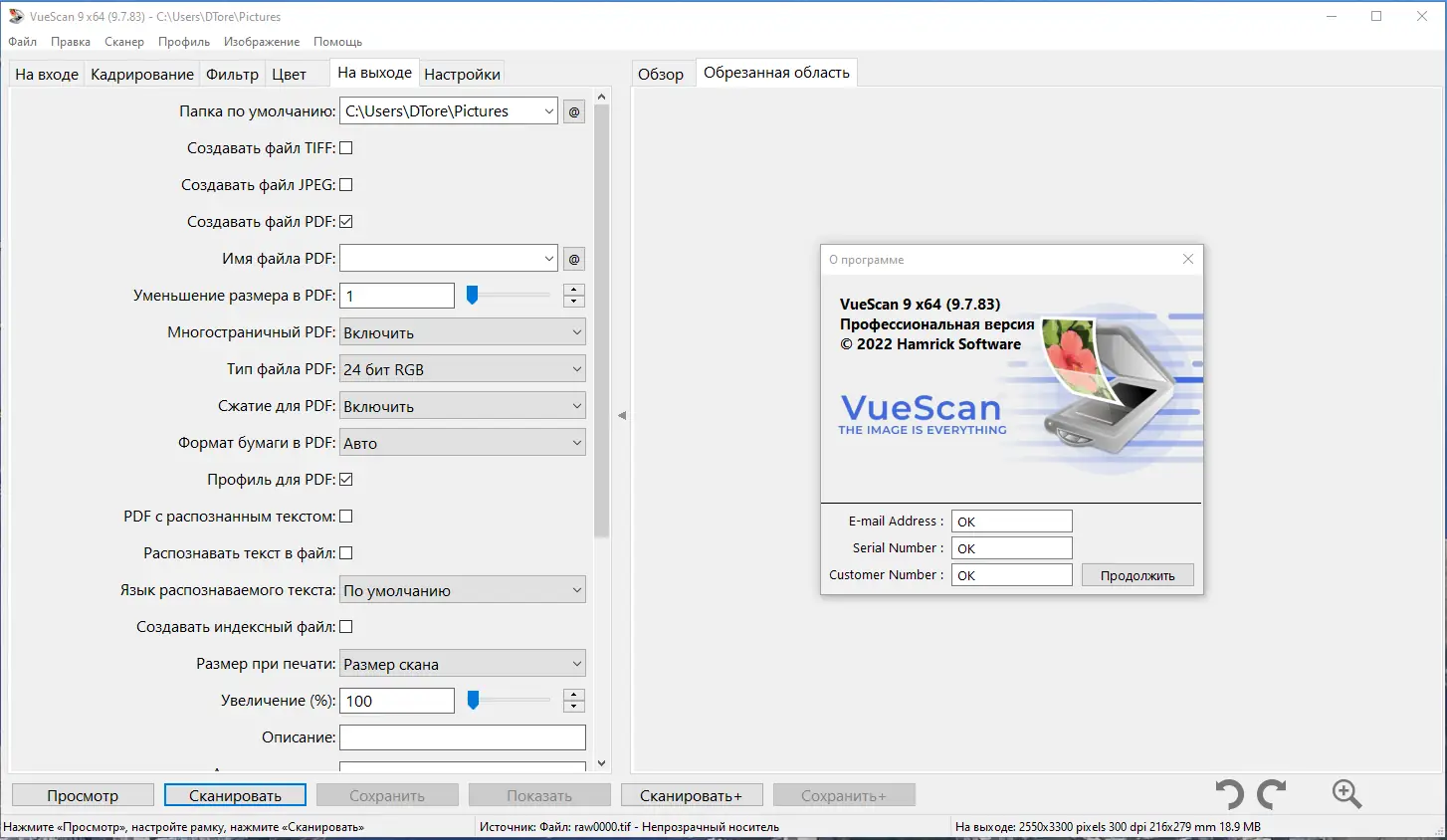
Task: Open the Профиль menu
Action: [184, 42]
